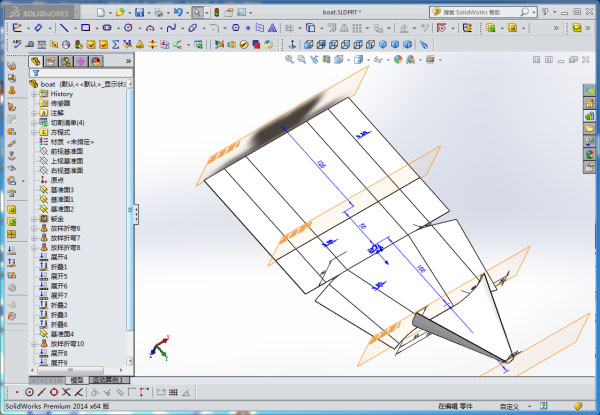Viewport: 600px width, 415px height.
Task: Toggle the center point snap circle icon
Action: pos(29,392)
